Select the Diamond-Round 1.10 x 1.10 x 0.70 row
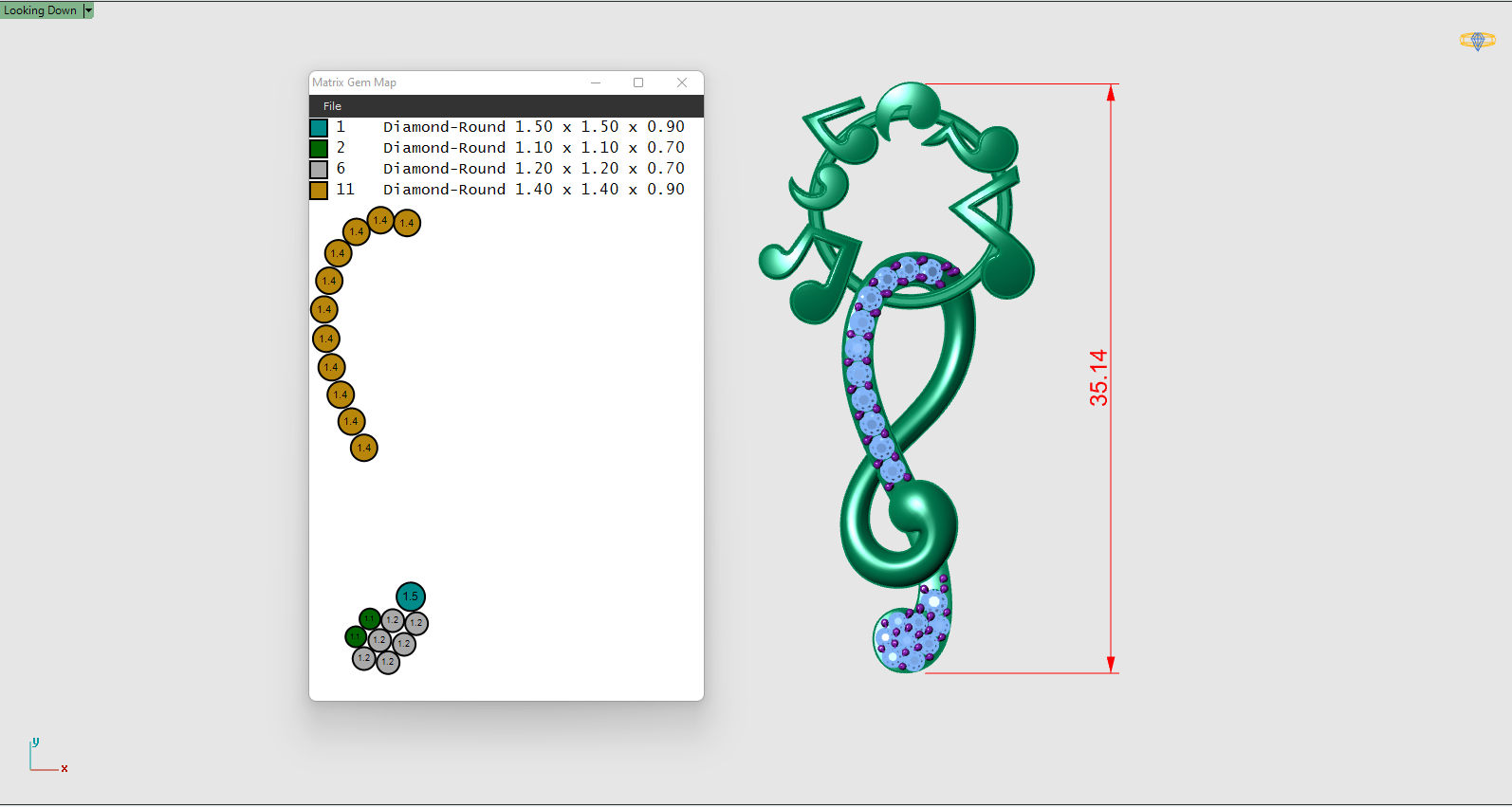 (533, 148)
